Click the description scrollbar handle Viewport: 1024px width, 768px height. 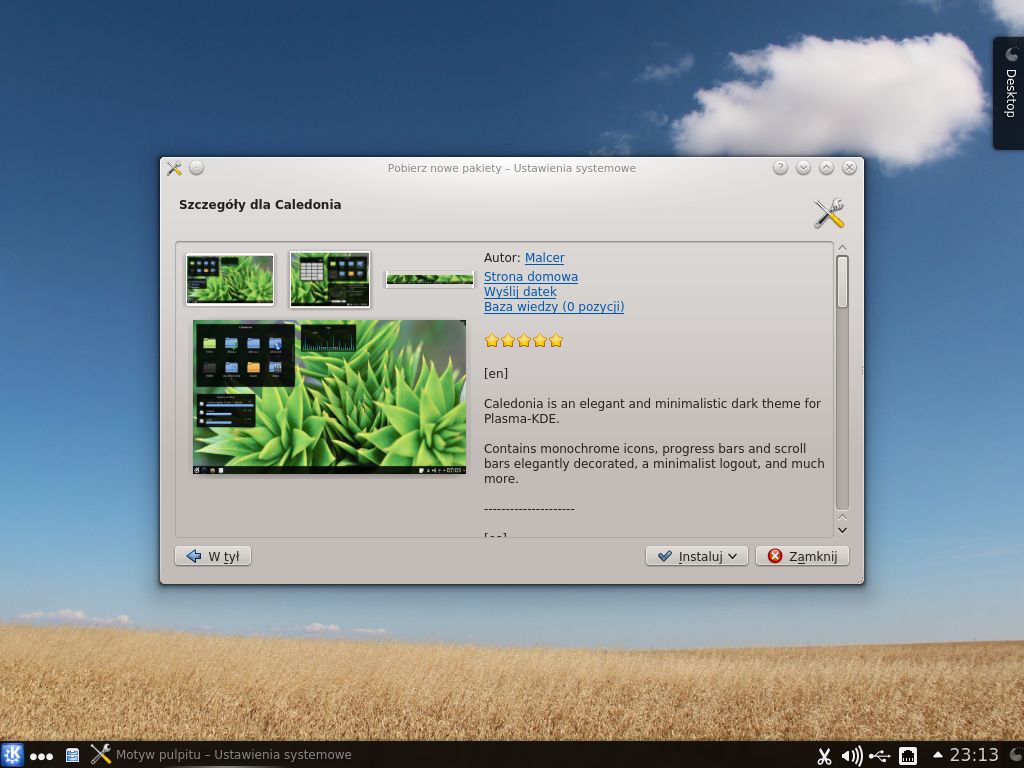pos(842,282)
